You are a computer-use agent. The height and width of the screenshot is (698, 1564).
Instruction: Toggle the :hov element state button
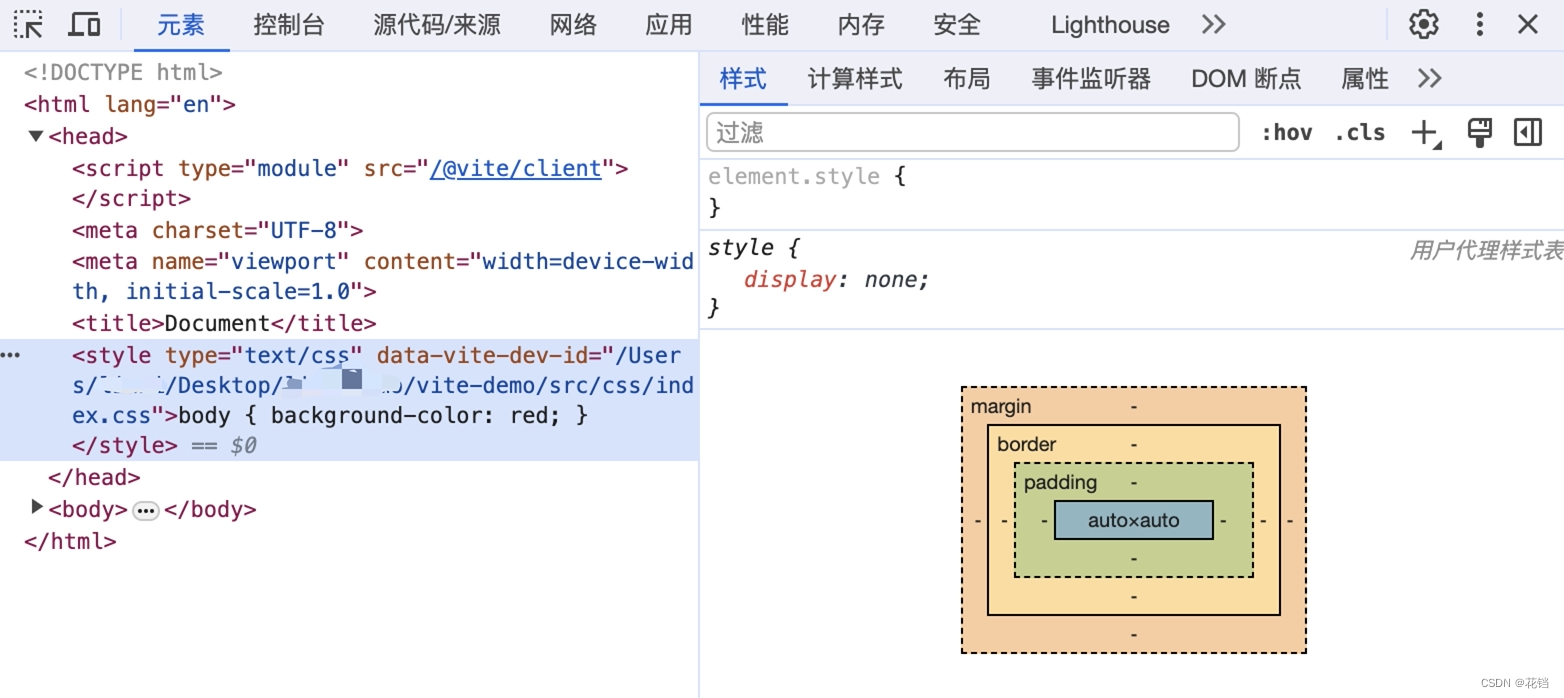tap(1286, 132)
